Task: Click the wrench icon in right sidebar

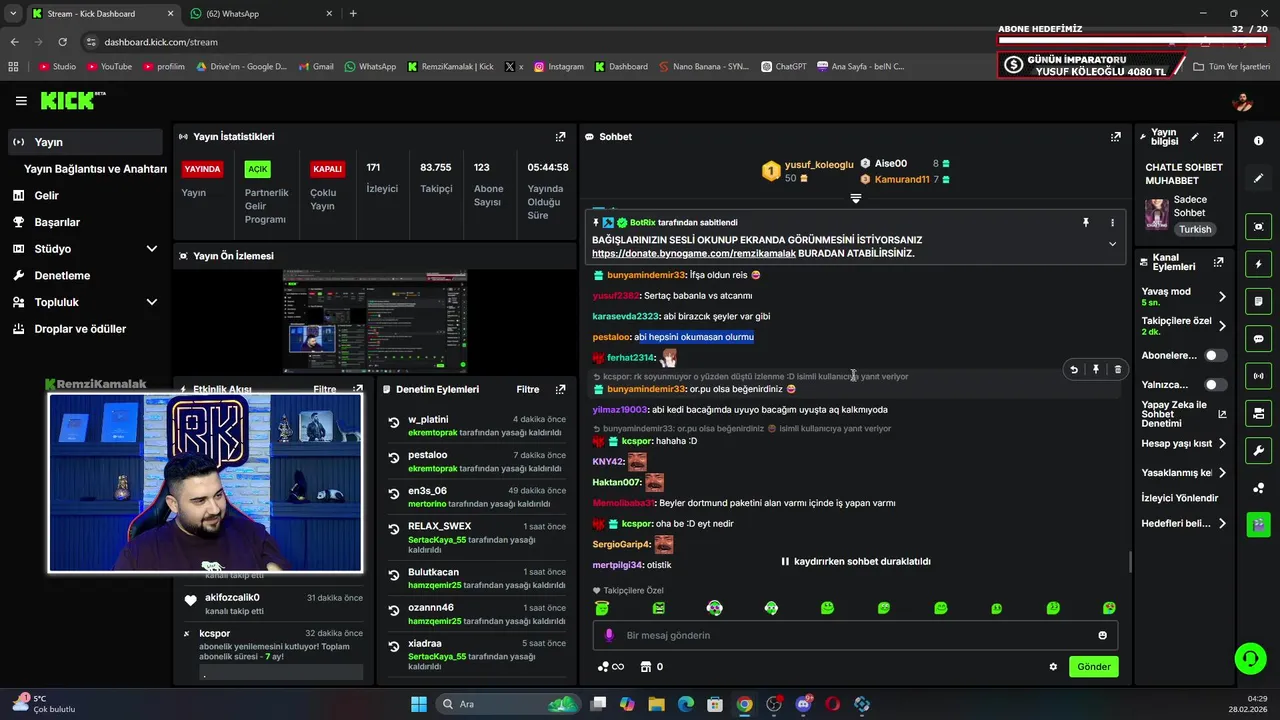Action: pyautogui.click(x=1258, y=450)
